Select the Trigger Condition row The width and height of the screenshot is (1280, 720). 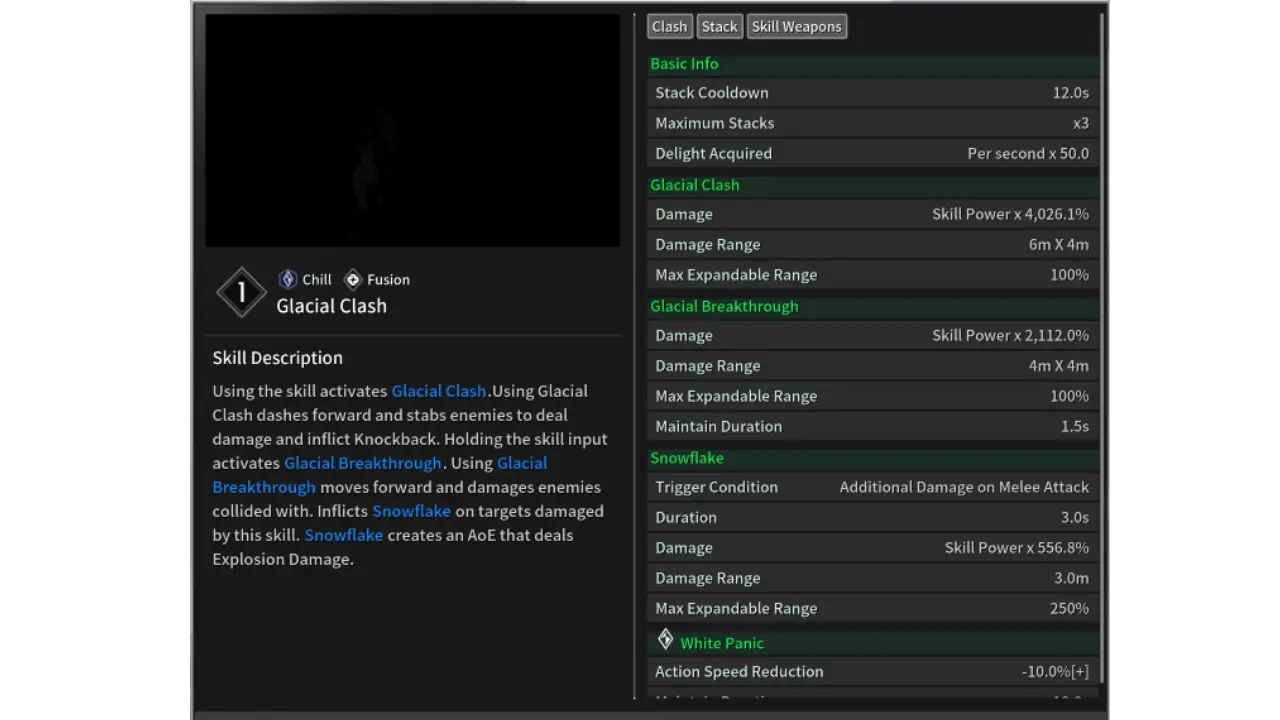tap(872, 487)
